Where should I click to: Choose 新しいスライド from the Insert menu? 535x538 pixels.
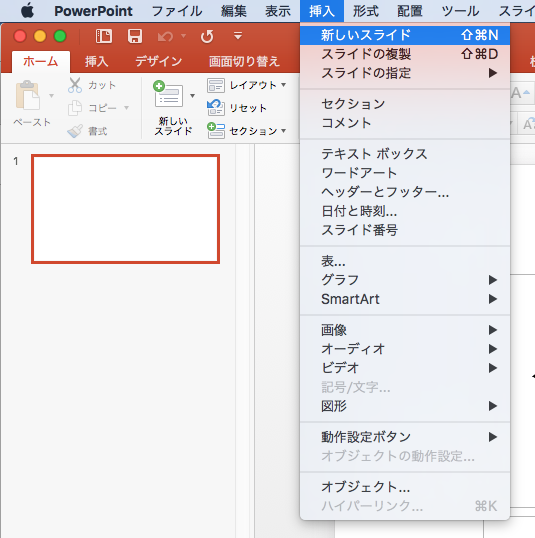click(405, 35)
